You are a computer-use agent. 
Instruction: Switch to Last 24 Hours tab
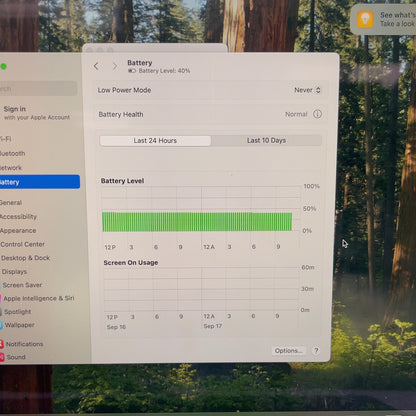155,141
